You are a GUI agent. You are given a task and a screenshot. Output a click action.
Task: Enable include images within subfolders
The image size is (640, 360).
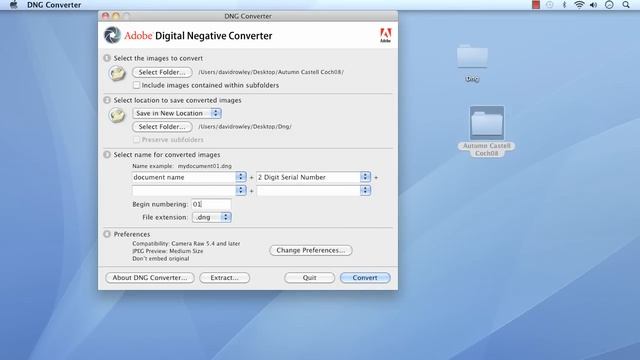(x=136, y=85)
